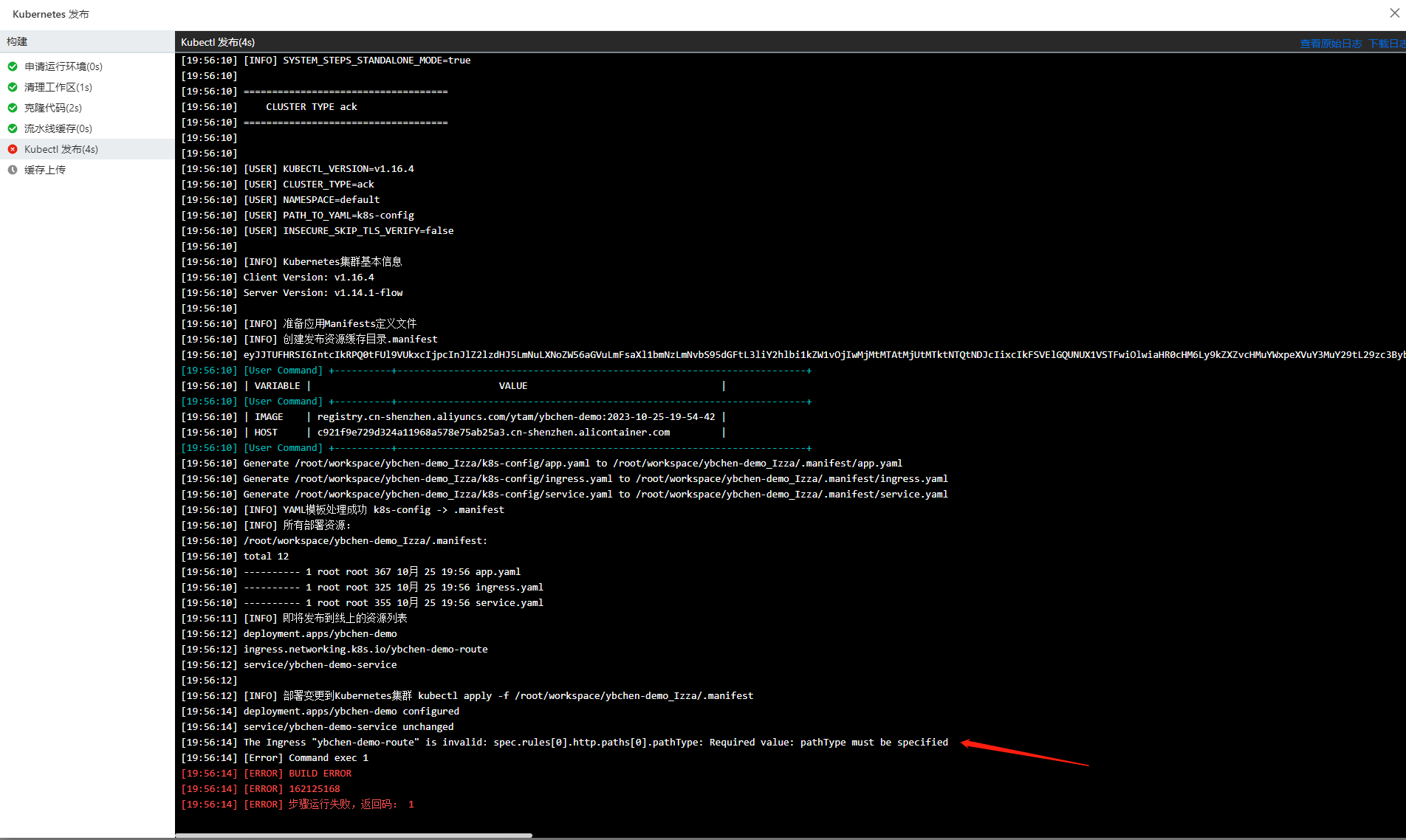Click the 准备应用Manifests定义文件 log line

pyautogui.click(x=299, y=324)
